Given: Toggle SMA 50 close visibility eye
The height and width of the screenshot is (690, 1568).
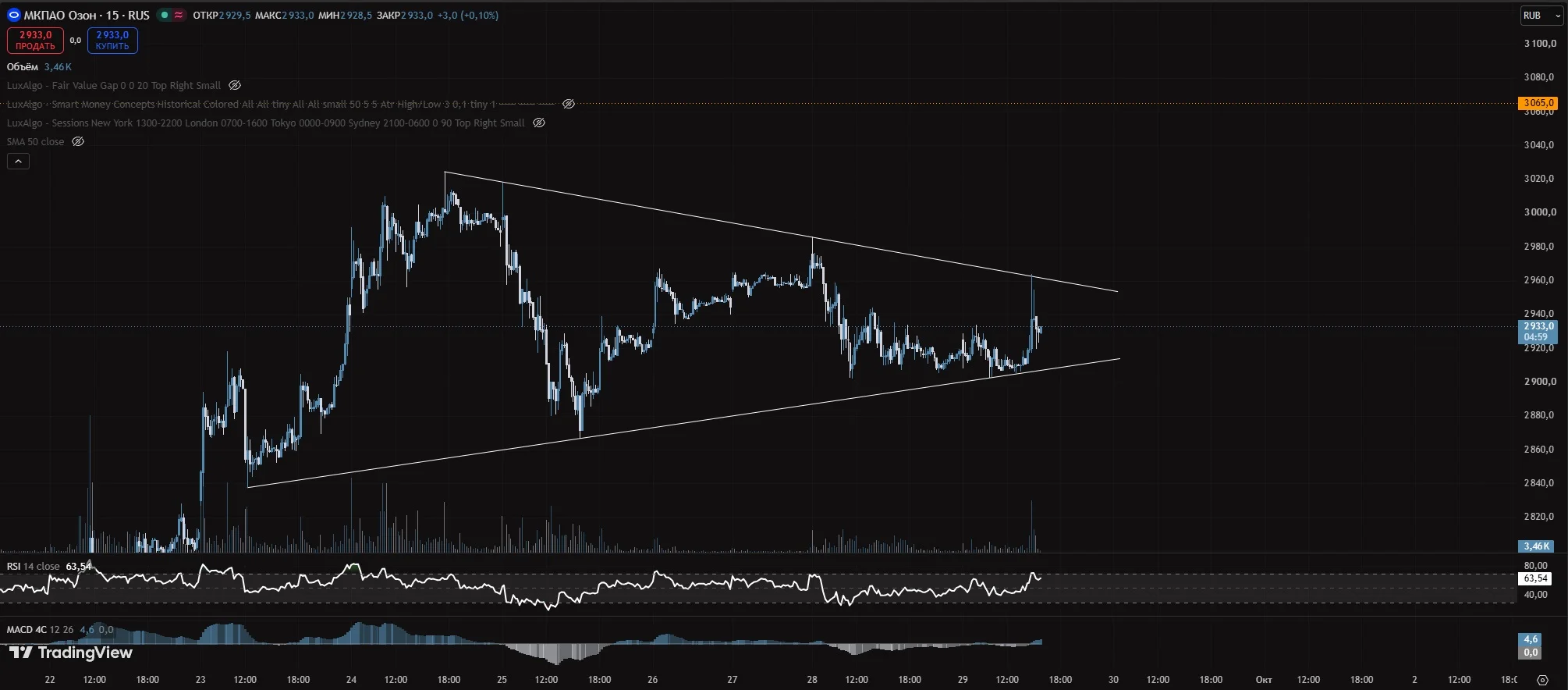Looking at the screenshot, I should pos(78,141).
